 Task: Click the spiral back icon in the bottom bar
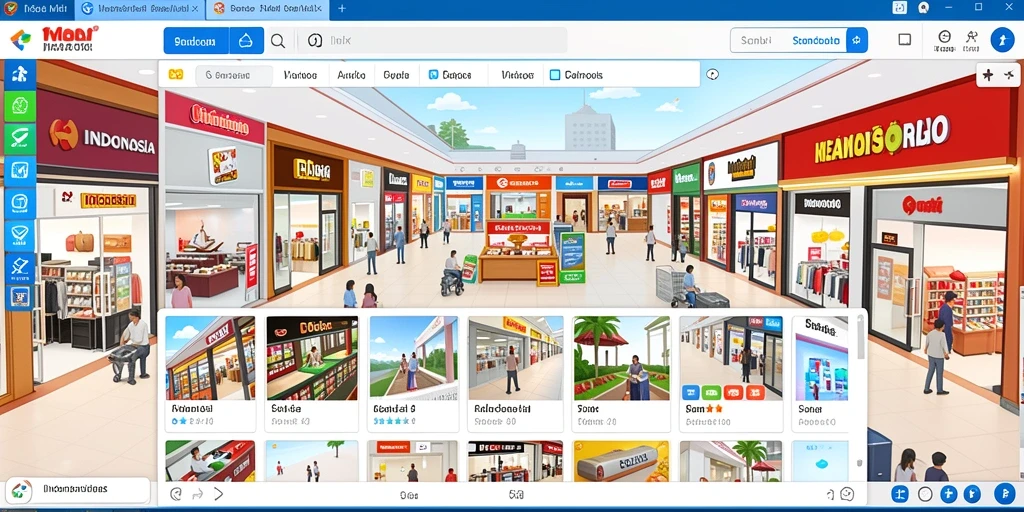click(176, 494)
